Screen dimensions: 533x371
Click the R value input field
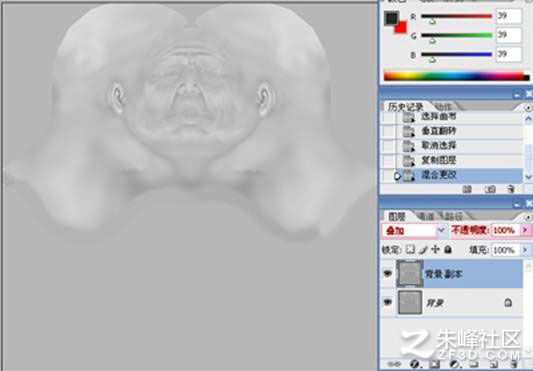509,16
